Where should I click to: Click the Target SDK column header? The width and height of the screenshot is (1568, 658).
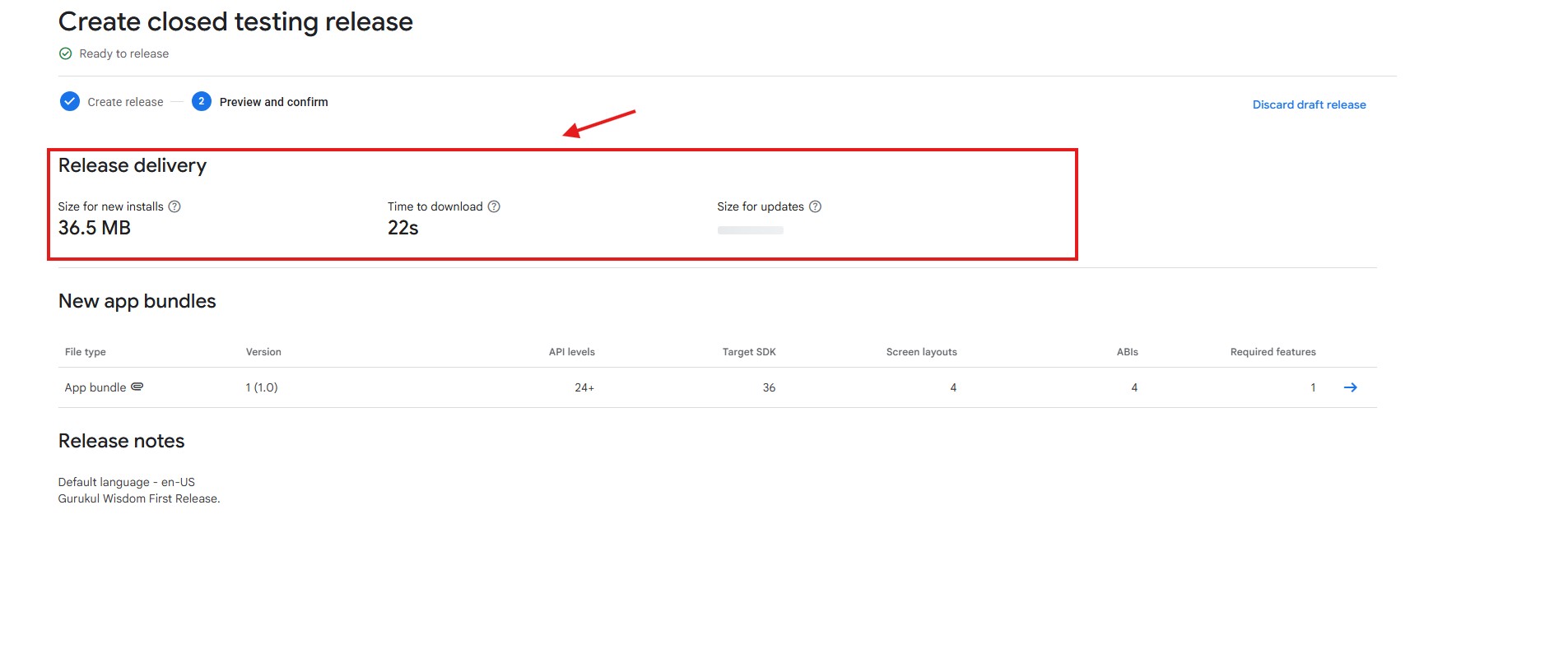749,352
